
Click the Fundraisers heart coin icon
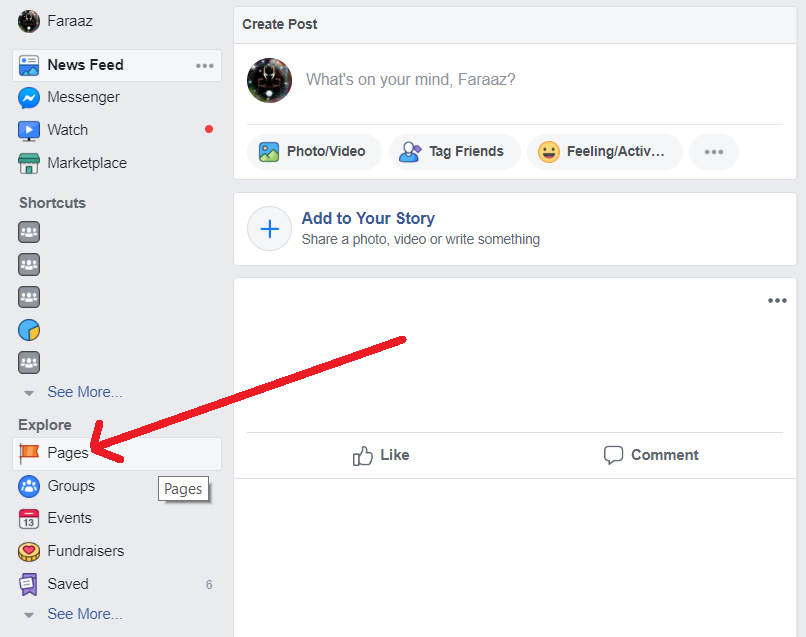coord(29,552)
